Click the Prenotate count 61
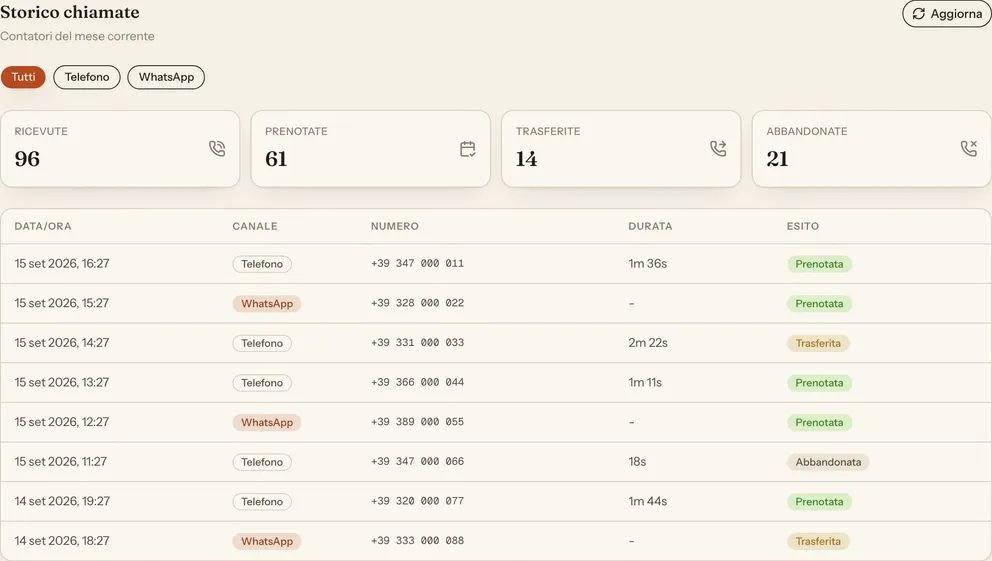 pyautogui.click(x=276, y=159)
